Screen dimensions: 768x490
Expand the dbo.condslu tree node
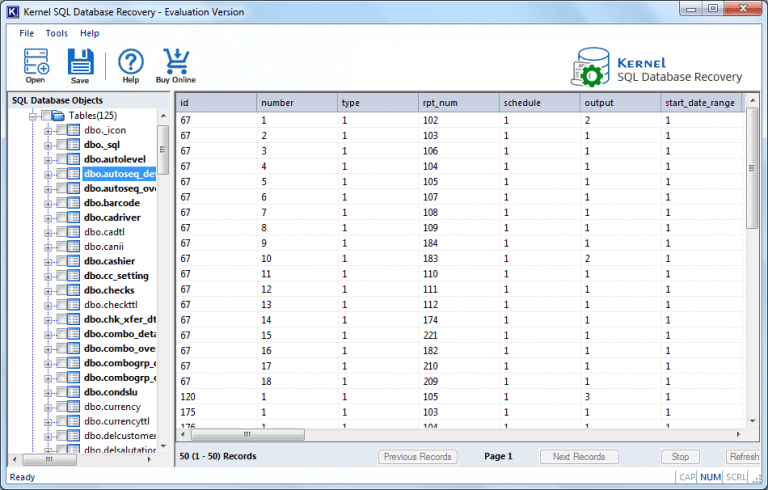click(48, 393)
